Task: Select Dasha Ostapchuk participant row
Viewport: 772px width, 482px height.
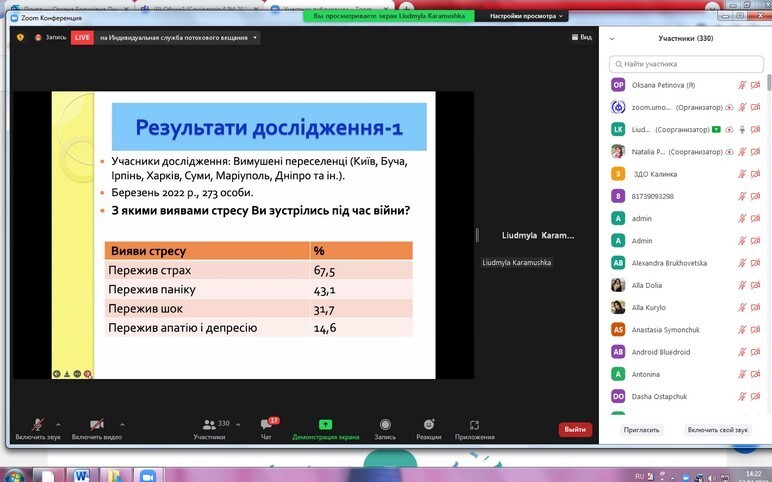Action: pos(686,396)
